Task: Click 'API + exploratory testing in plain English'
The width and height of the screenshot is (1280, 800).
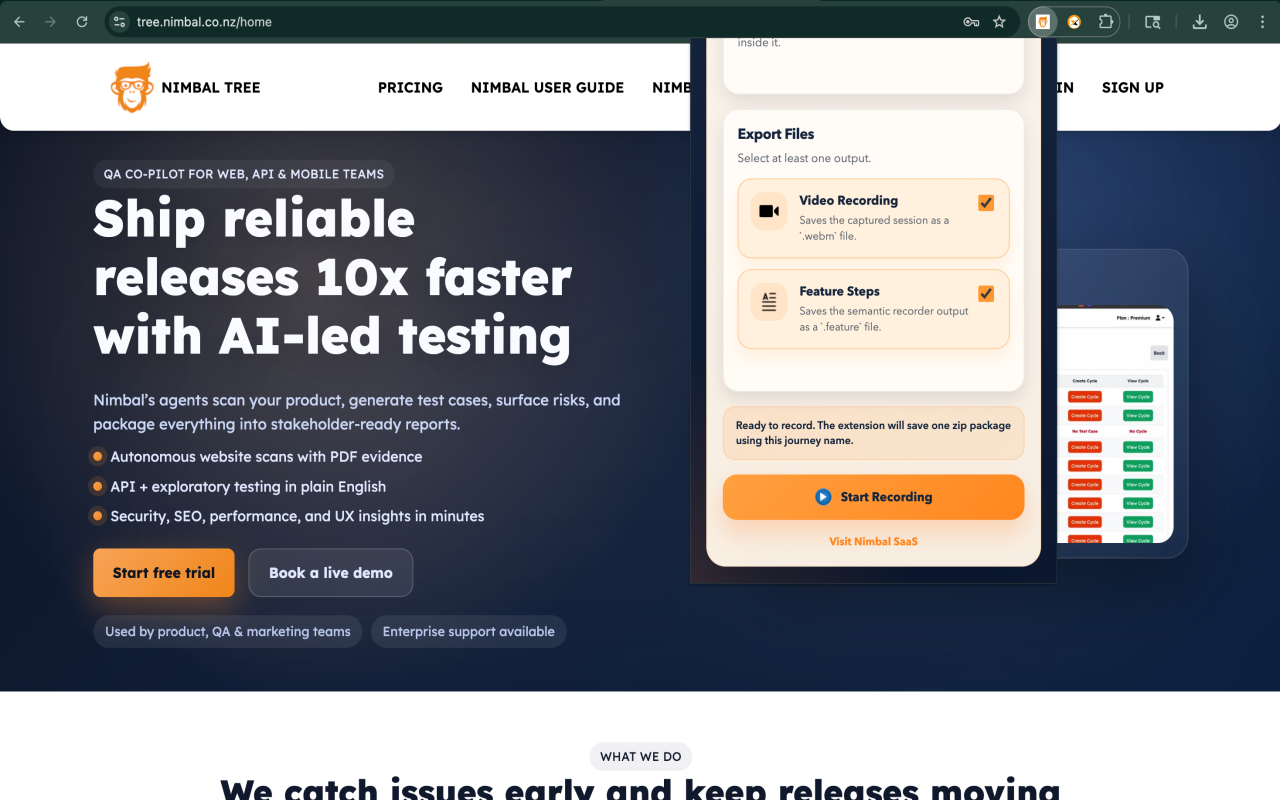Action: [248, 487]
